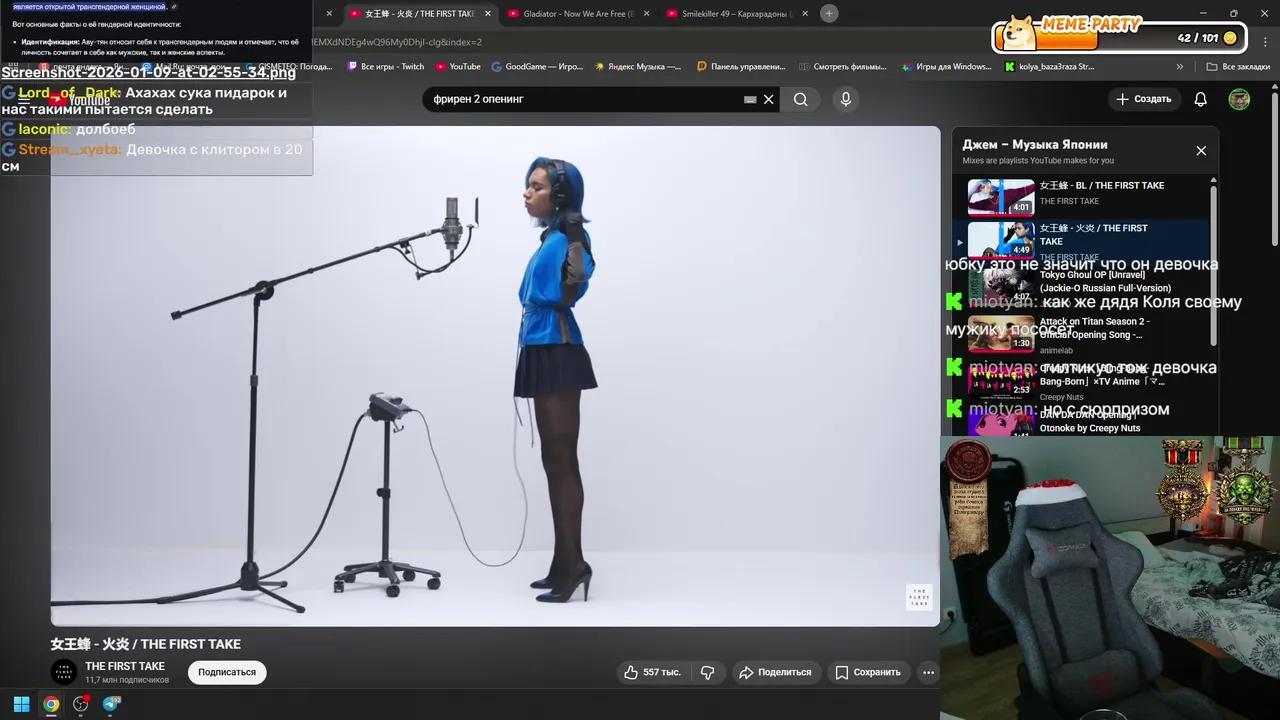The height and width of the screenshot is (720, 1280).
Task: Open a new browser tab with plus
Action: click(829, 13)
